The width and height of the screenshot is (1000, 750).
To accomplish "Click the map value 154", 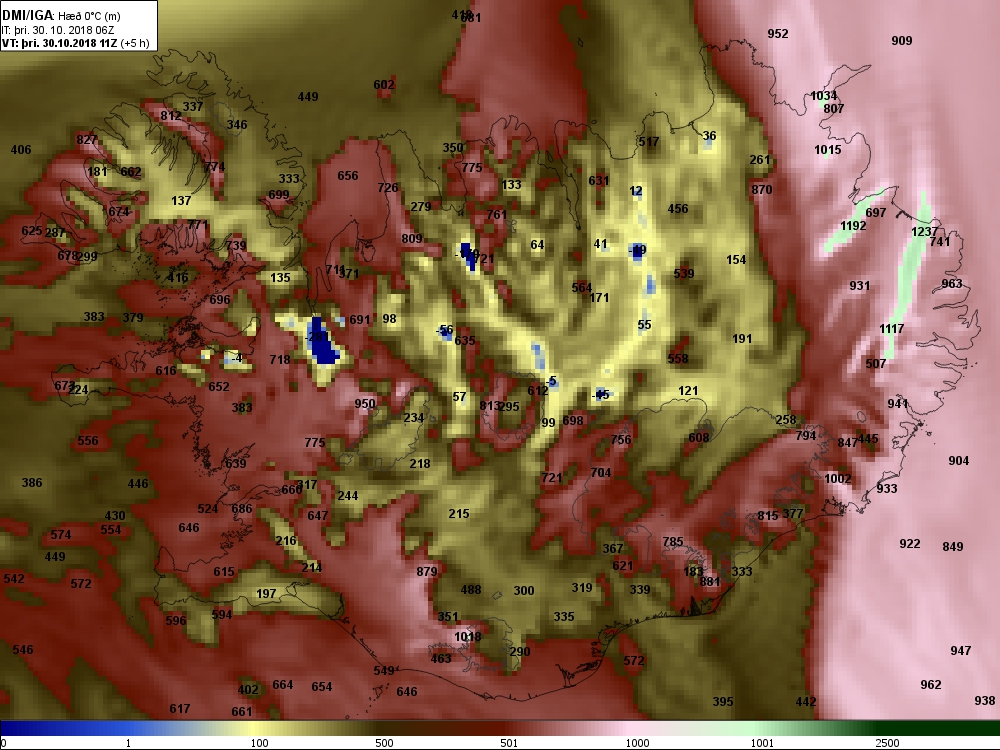I will point(736,260).
